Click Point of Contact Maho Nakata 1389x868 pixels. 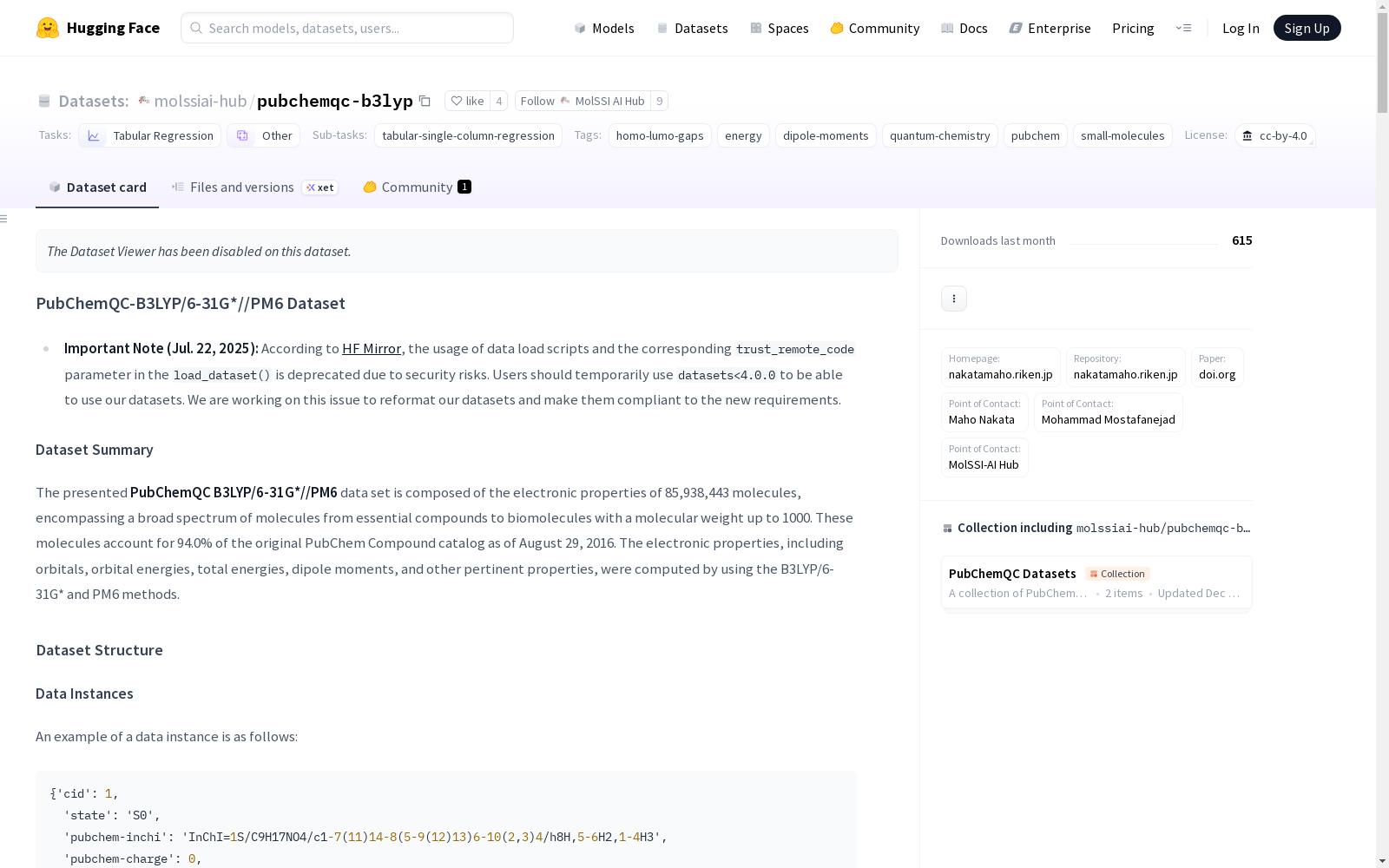(984, 412)
